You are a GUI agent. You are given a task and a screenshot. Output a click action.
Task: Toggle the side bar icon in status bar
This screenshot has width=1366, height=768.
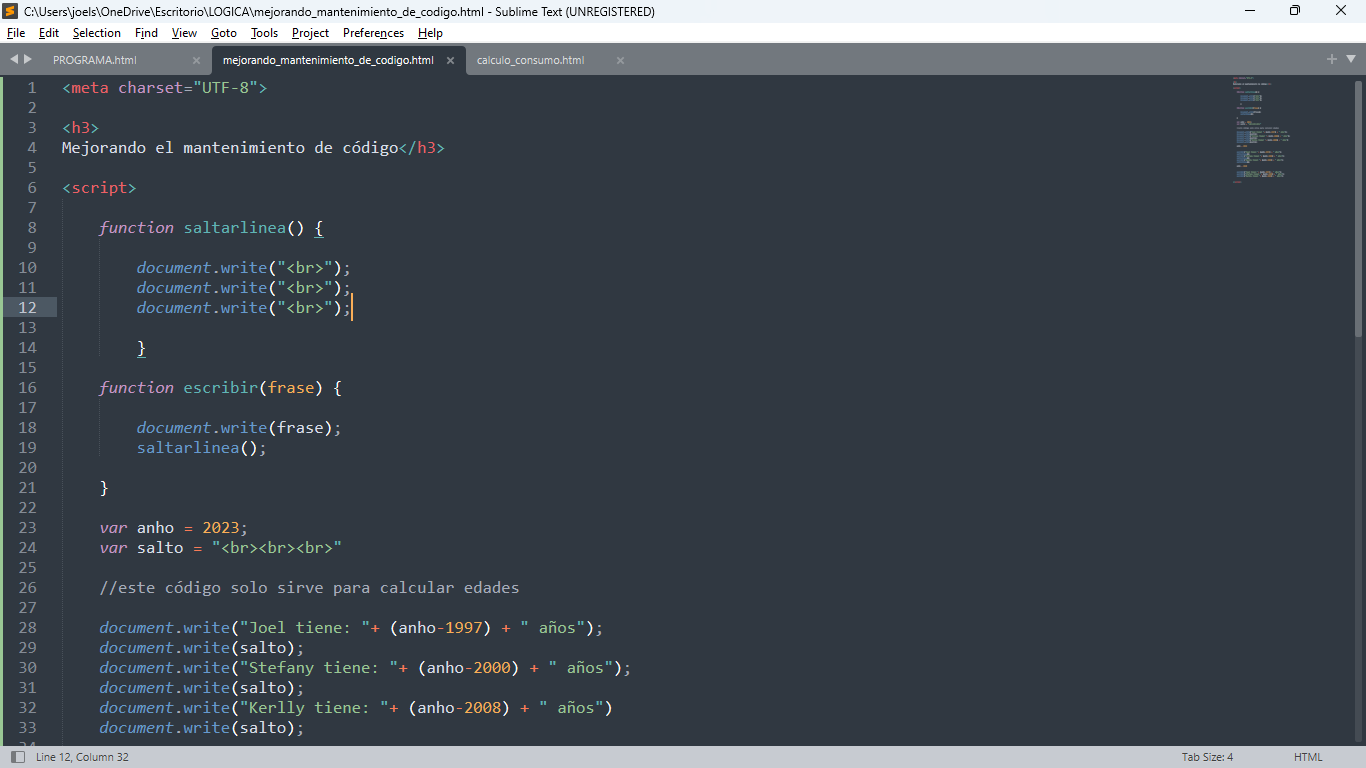click(x=17, y=757)
